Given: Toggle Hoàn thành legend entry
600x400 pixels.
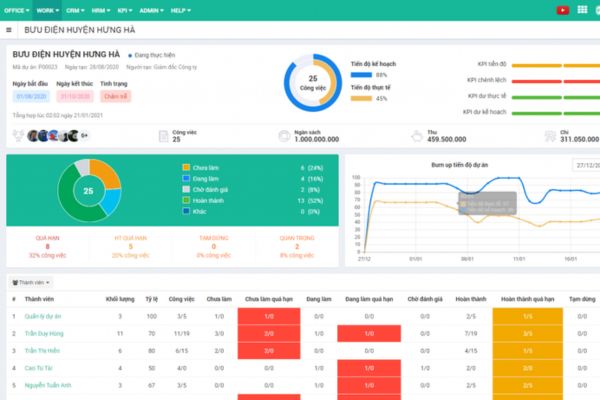Looking at the screenshot, I should pos(203,201).
